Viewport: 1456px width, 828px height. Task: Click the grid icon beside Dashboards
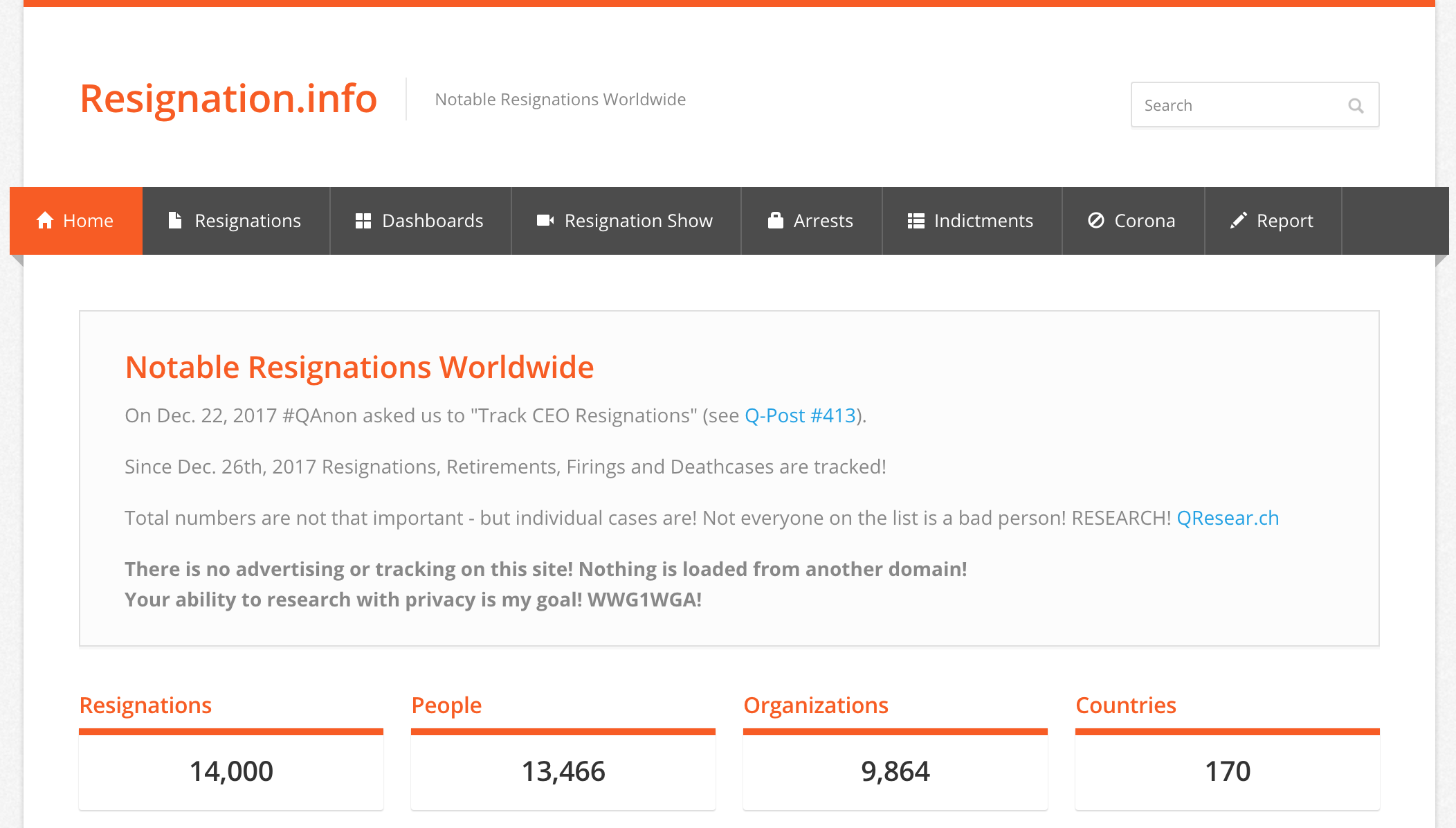tap(363, 221)
